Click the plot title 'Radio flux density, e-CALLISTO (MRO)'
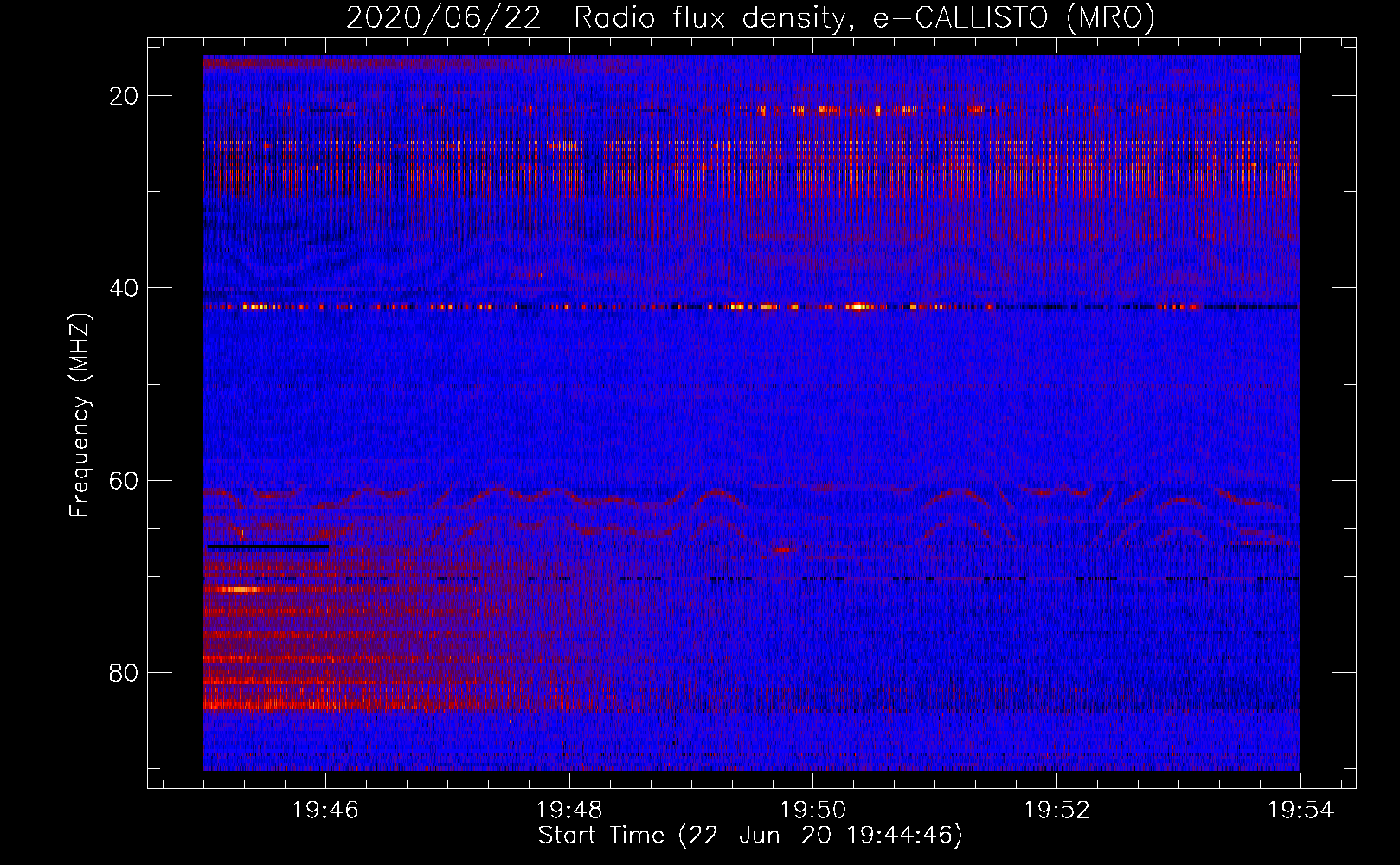 [x=864, y=17]
